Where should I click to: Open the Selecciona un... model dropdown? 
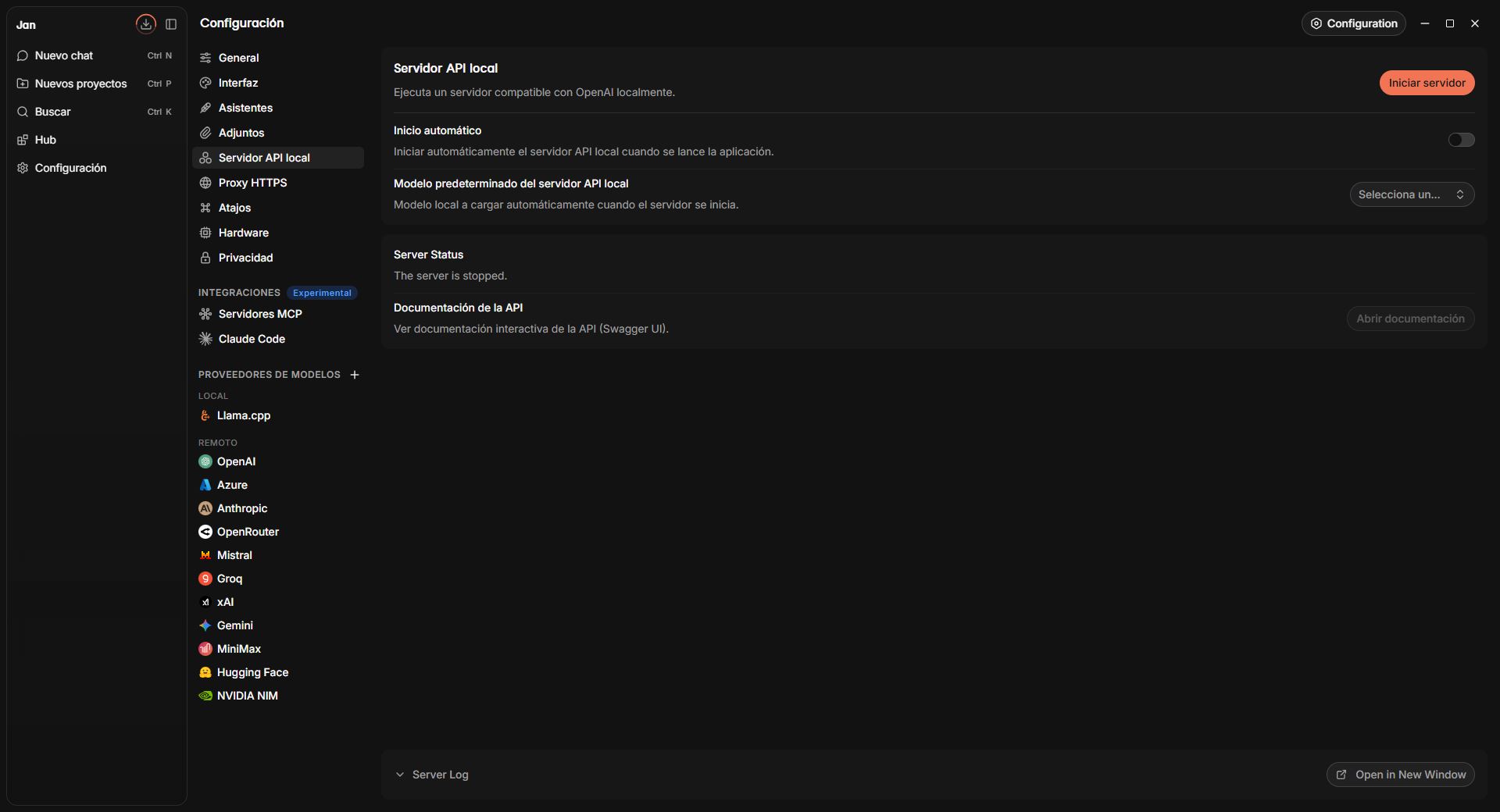(x=1412, y=194)
